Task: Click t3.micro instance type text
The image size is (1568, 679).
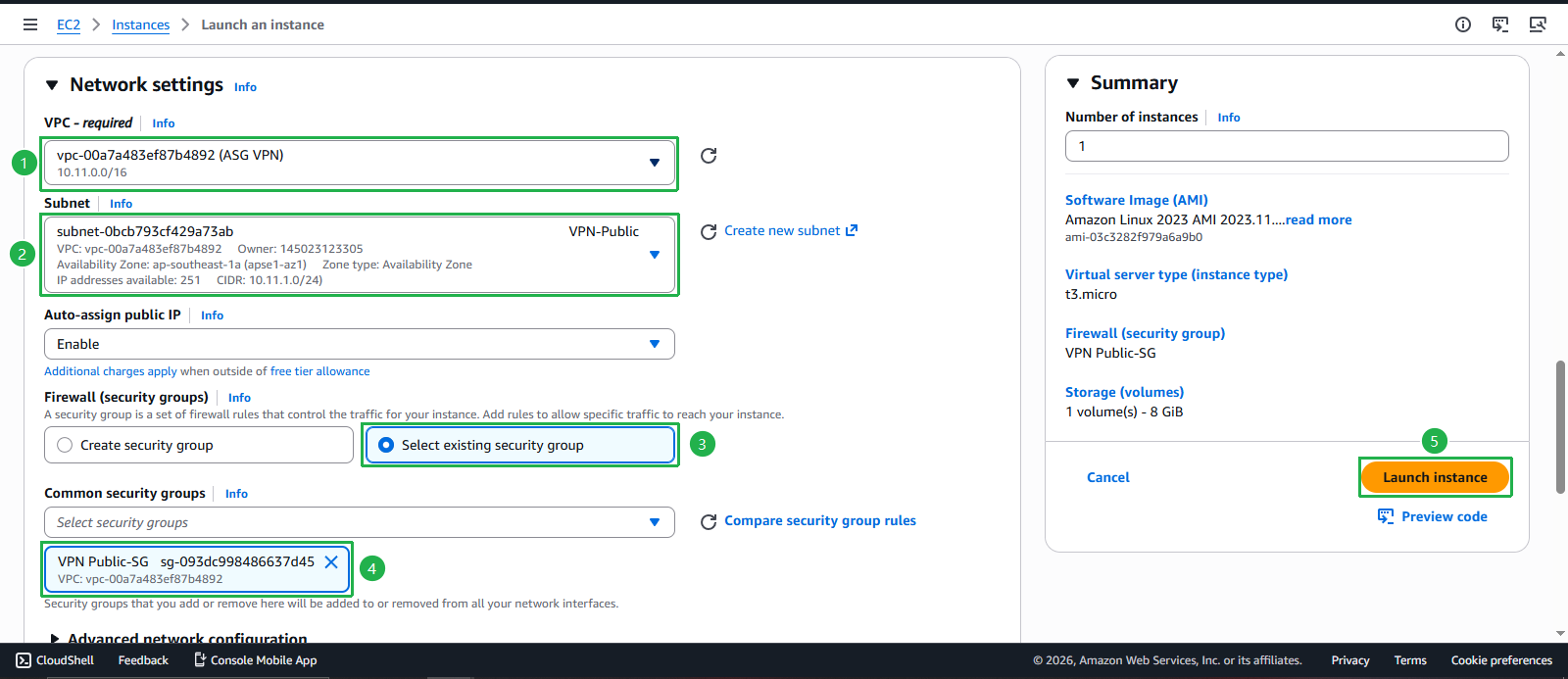Action: [1091, 294]
